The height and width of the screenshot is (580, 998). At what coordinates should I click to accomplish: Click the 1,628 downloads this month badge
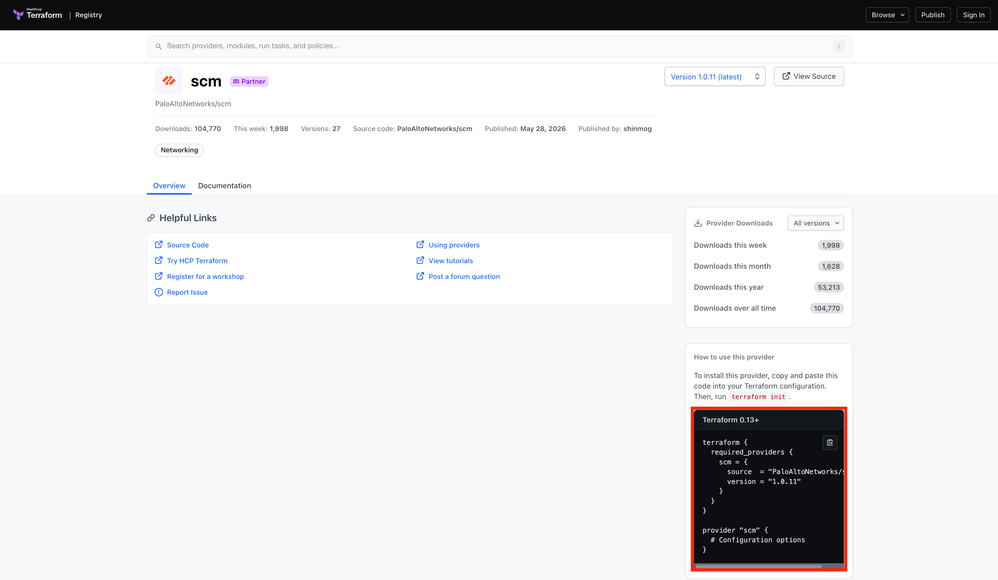tap(830, 267)
